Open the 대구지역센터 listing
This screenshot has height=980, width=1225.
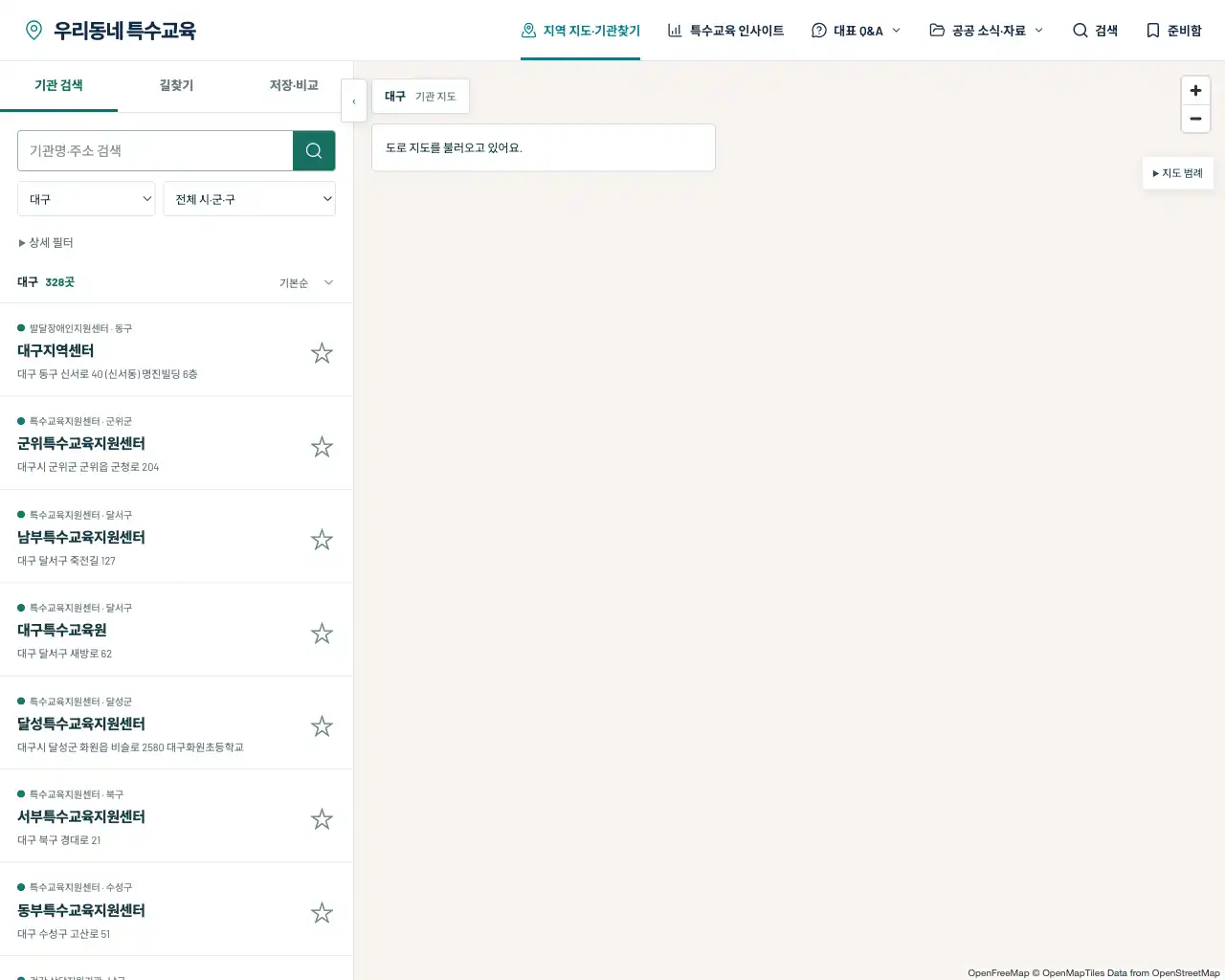[x=56, y=351]
